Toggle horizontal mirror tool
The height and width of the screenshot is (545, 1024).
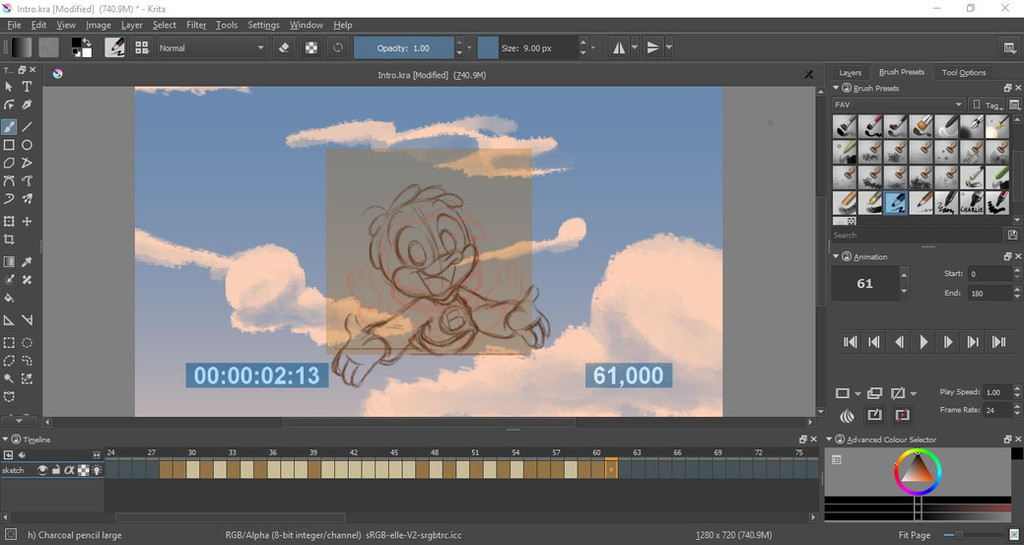(618, 48)
